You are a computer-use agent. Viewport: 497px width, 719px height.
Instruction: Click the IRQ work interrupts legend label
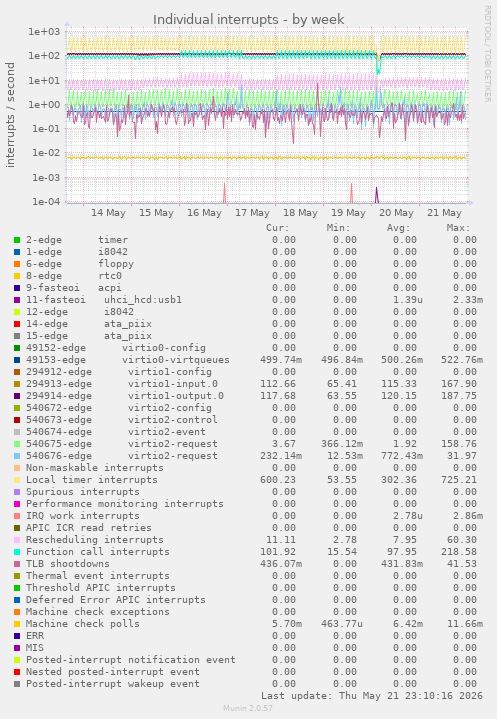(83, 516)
